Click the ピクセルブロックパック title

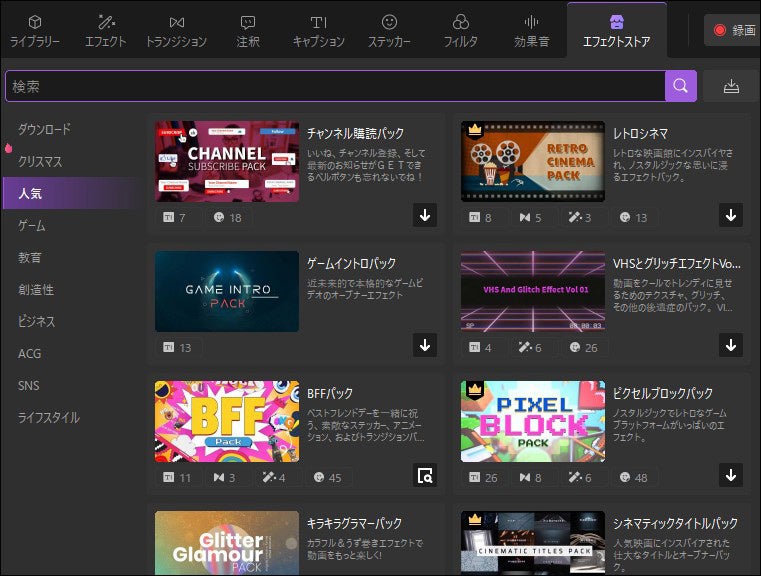662,393
